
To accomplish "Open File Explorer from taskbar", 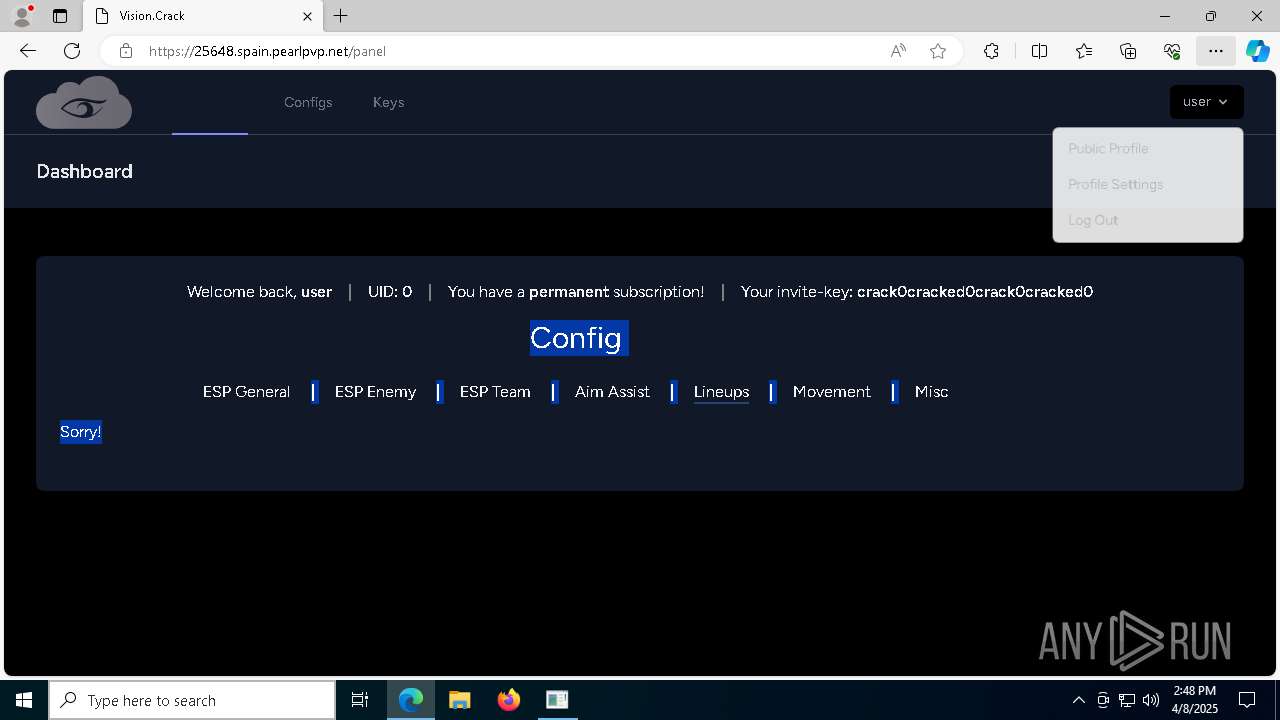I will 460,700.
